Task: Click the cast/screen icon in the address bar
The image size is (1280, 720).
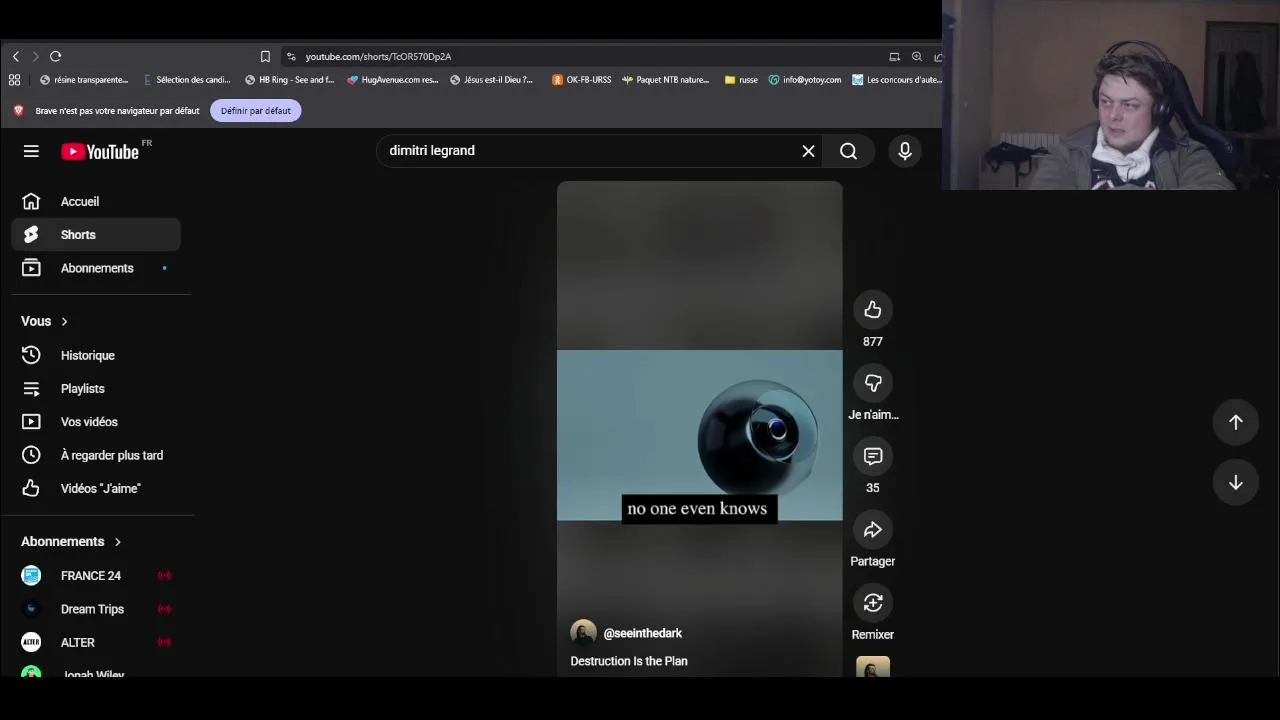Action: pos(895,57)
